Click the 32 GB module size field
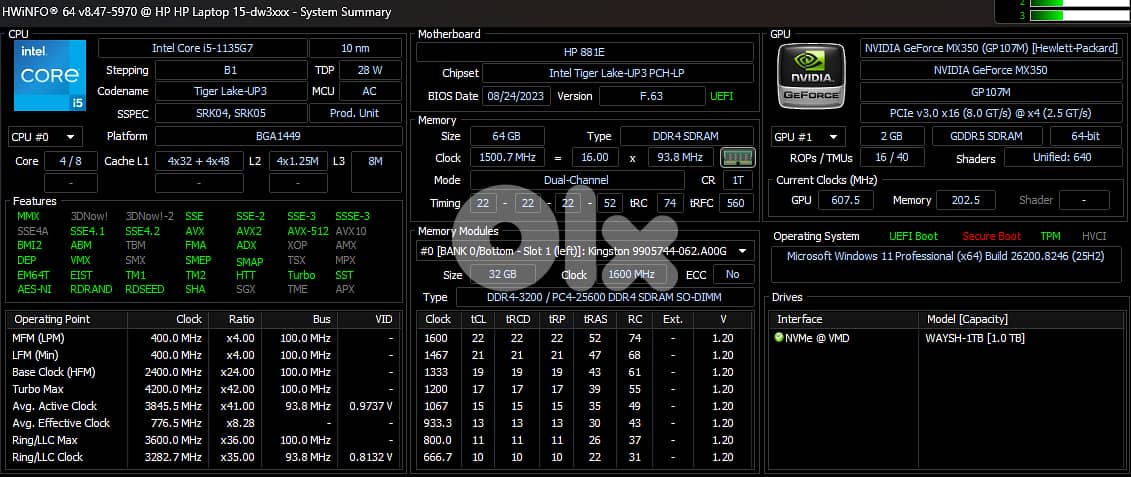This screenshot has width=1131, height=477. [x=503, y=275]
